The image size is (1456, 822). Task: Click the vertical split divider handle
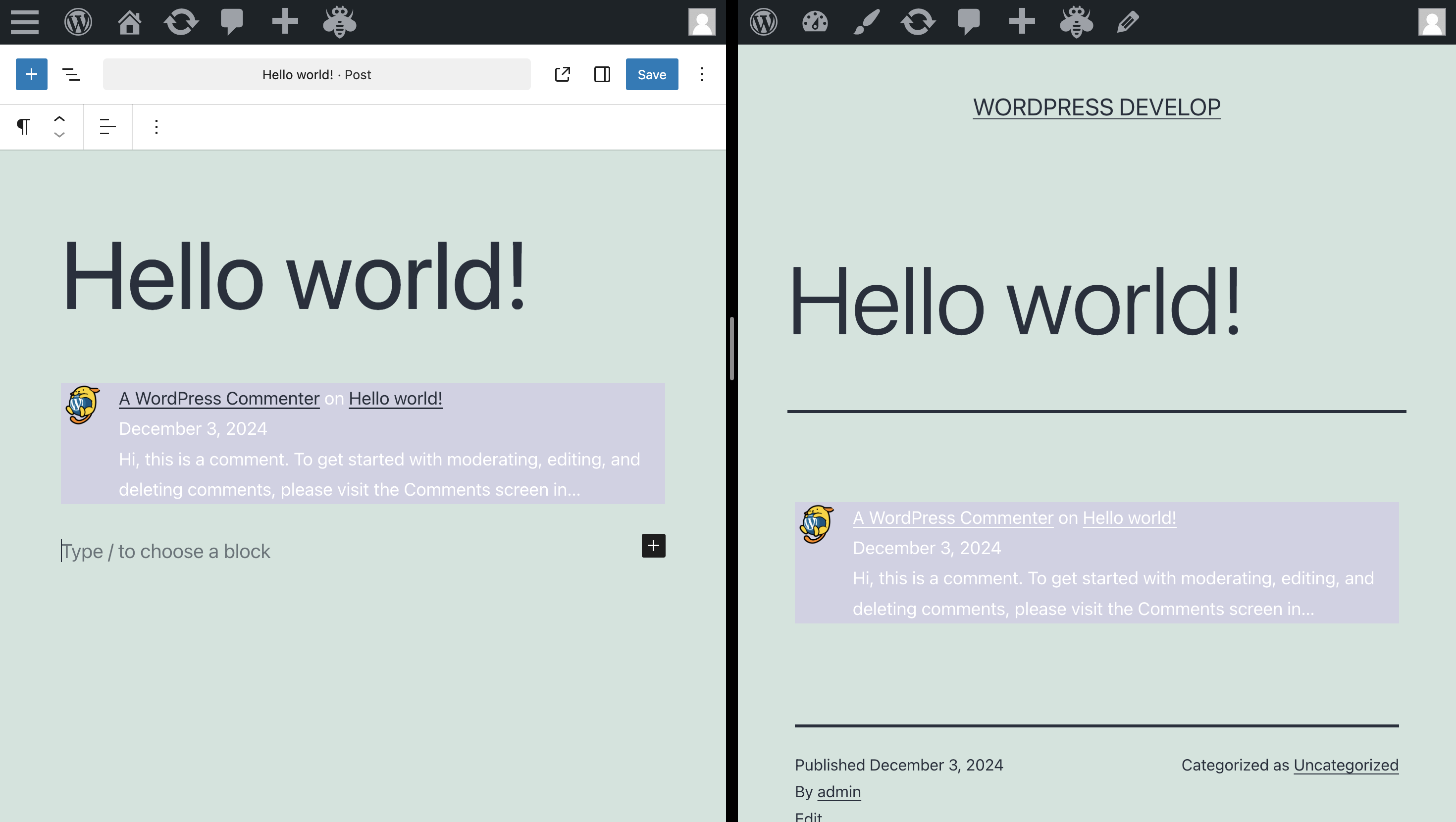point(731,348)
